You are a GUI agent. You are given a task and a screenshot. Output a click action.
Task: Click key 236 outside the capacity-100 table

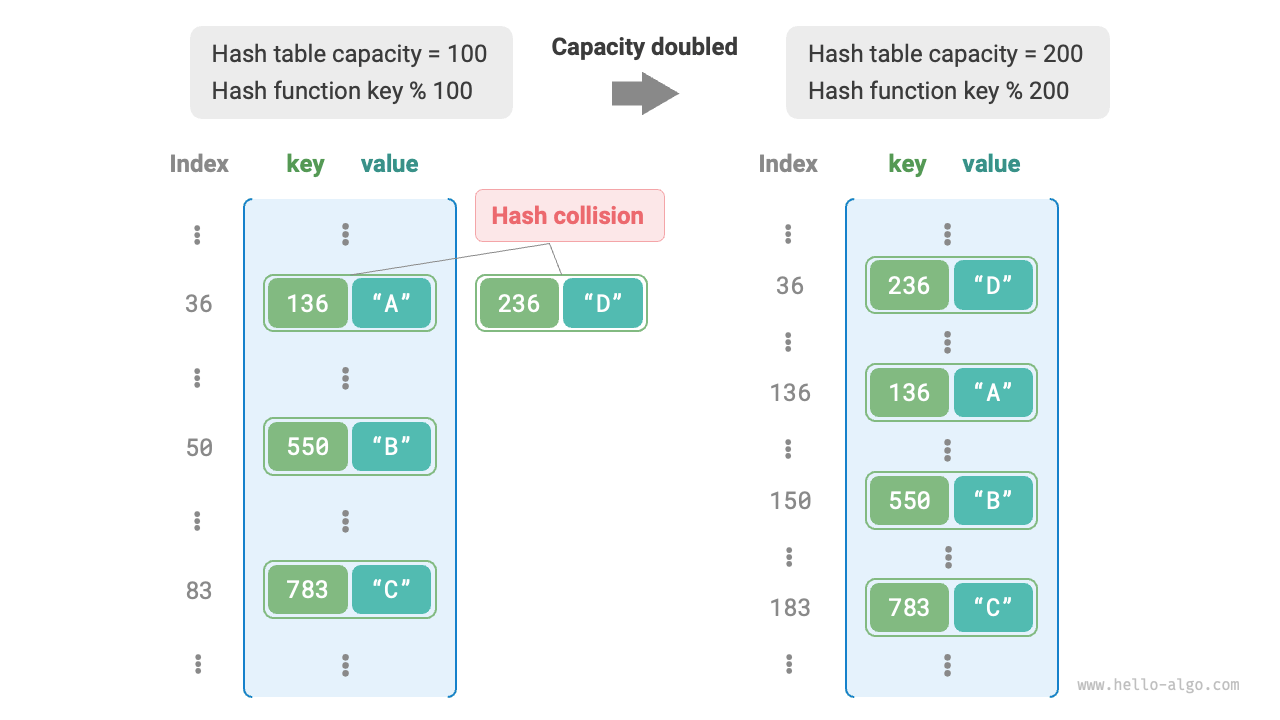[x=518, y=303]
